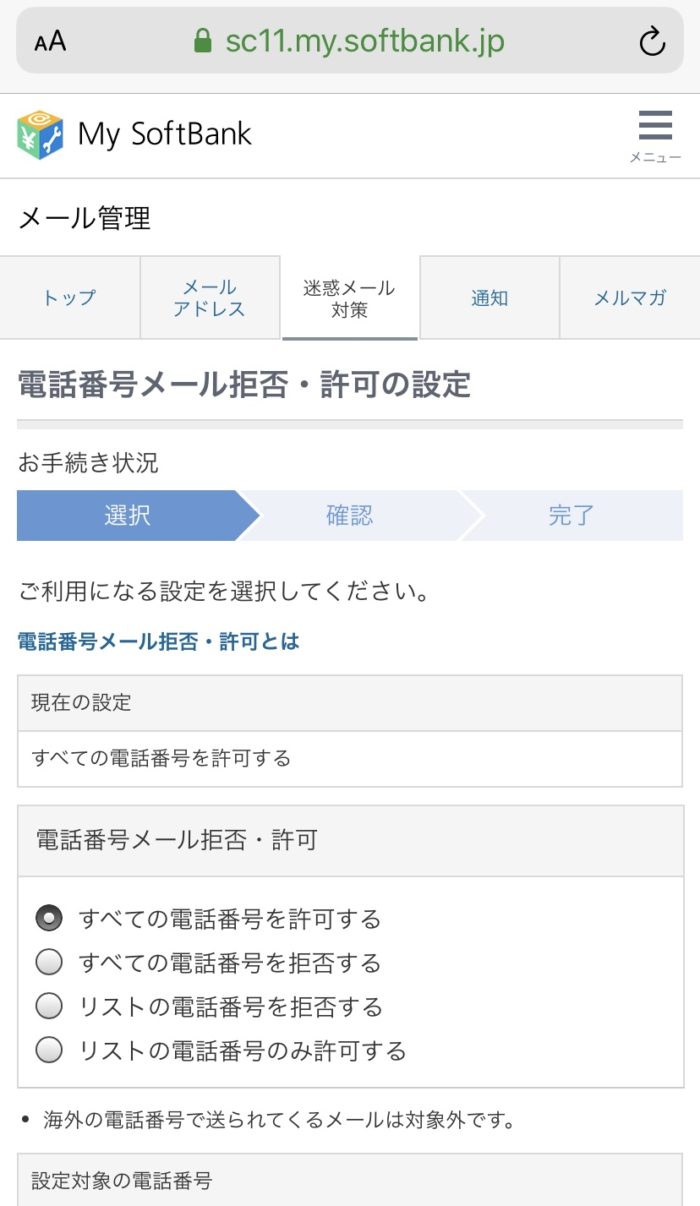Screen dimensions: 700x1206
Task: Switch to the トップ tab
Action: click(70, 298)
